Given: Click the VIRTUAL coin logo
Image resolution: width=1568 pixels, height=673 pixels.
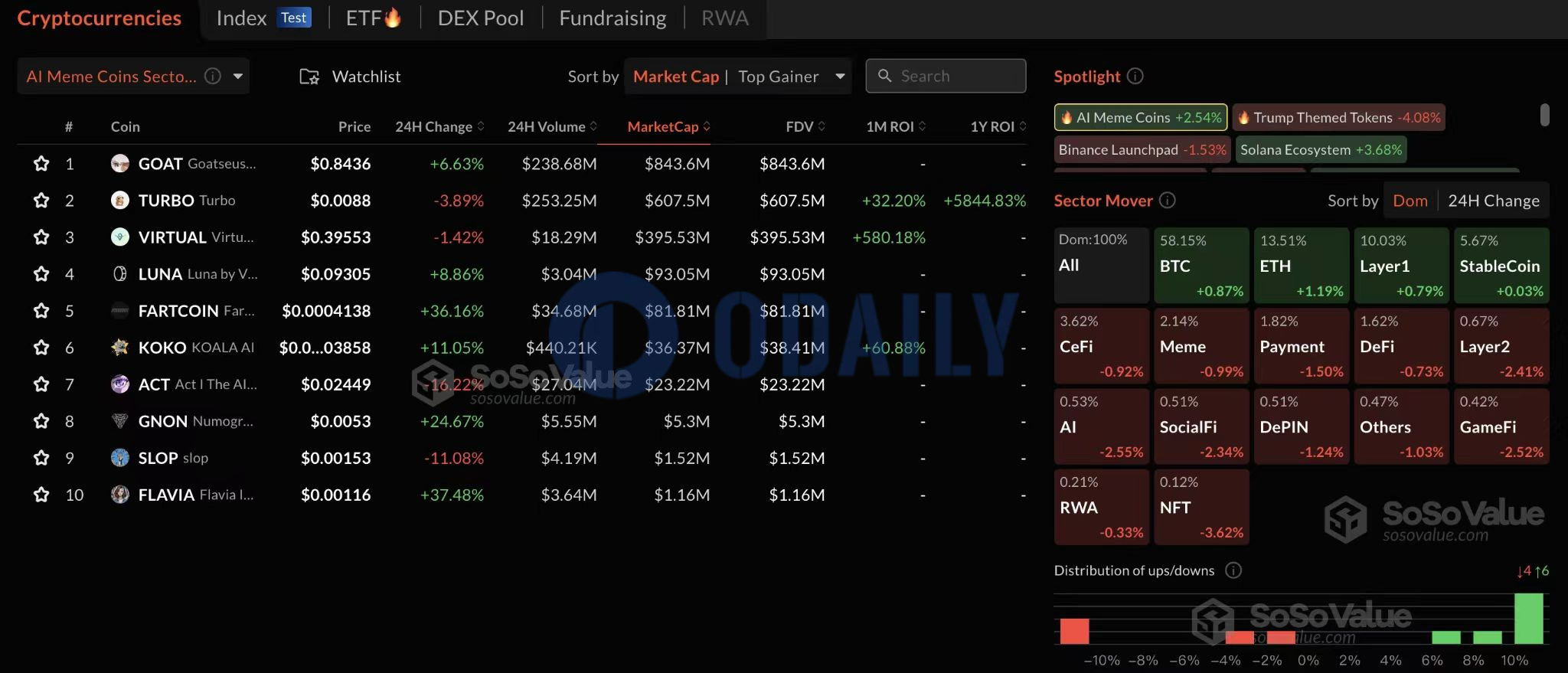Looking at the screenshot, I should (x=120, y=237).
